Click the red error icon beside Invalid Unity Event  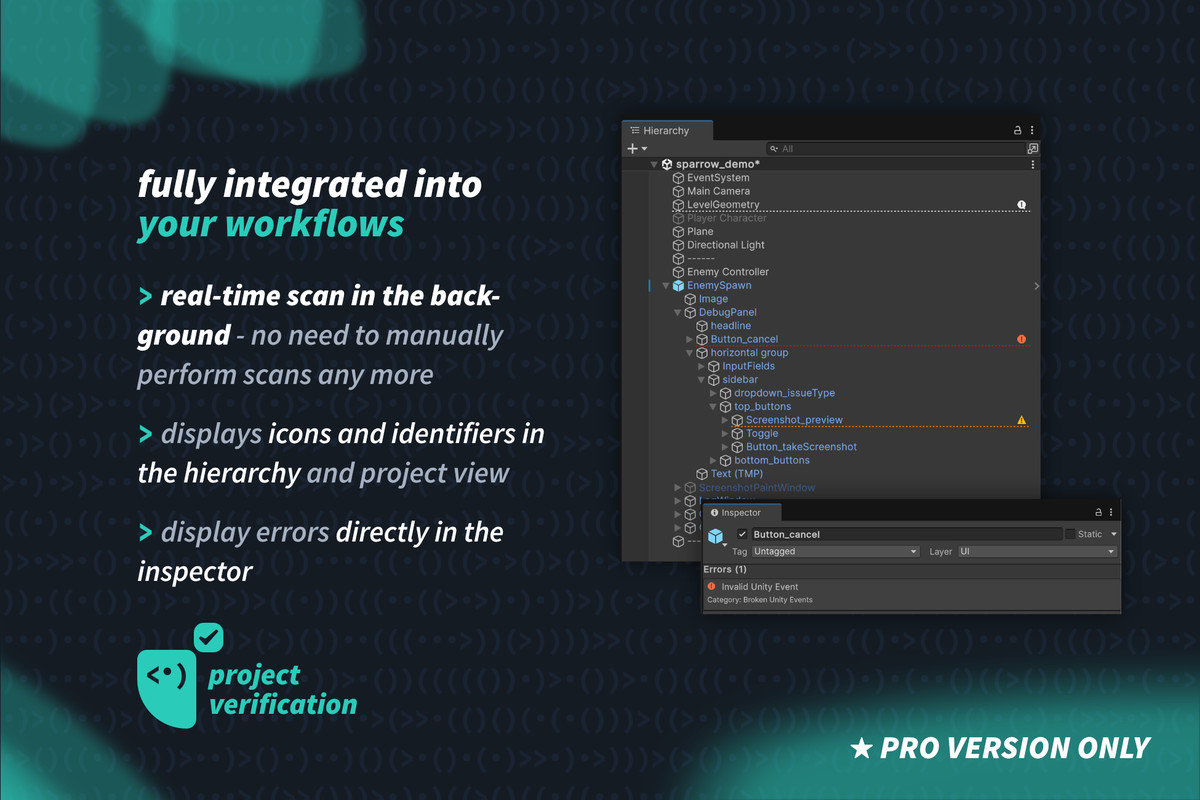[x=711, y=586]
